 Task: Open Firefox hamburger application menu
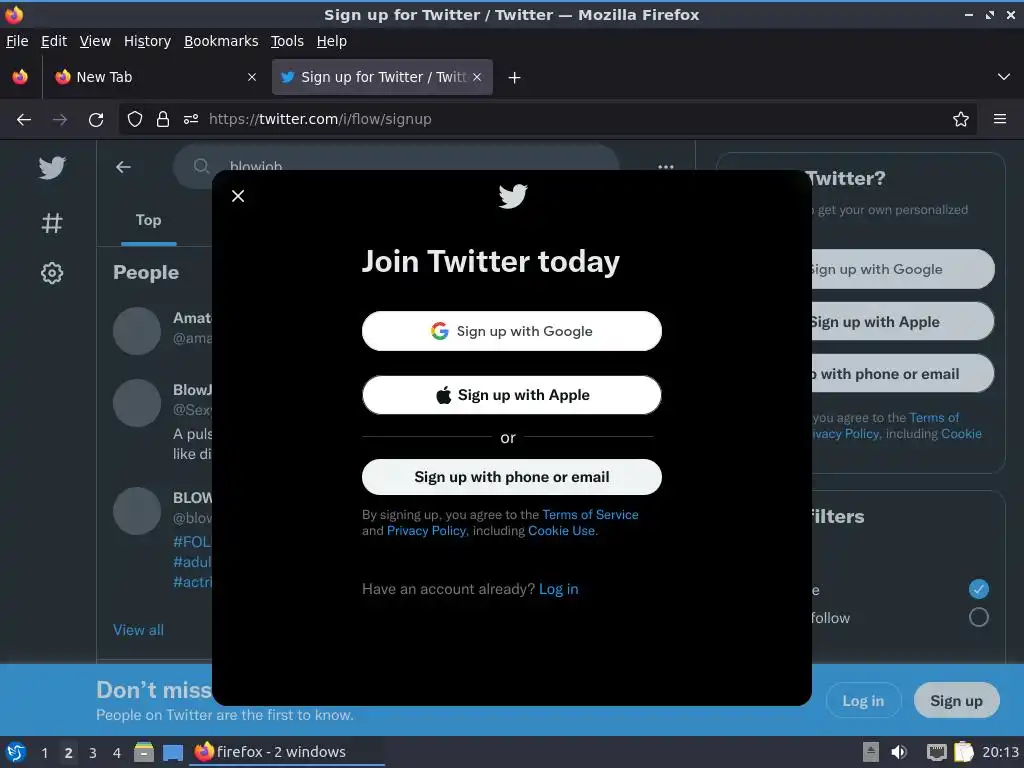1000,119
